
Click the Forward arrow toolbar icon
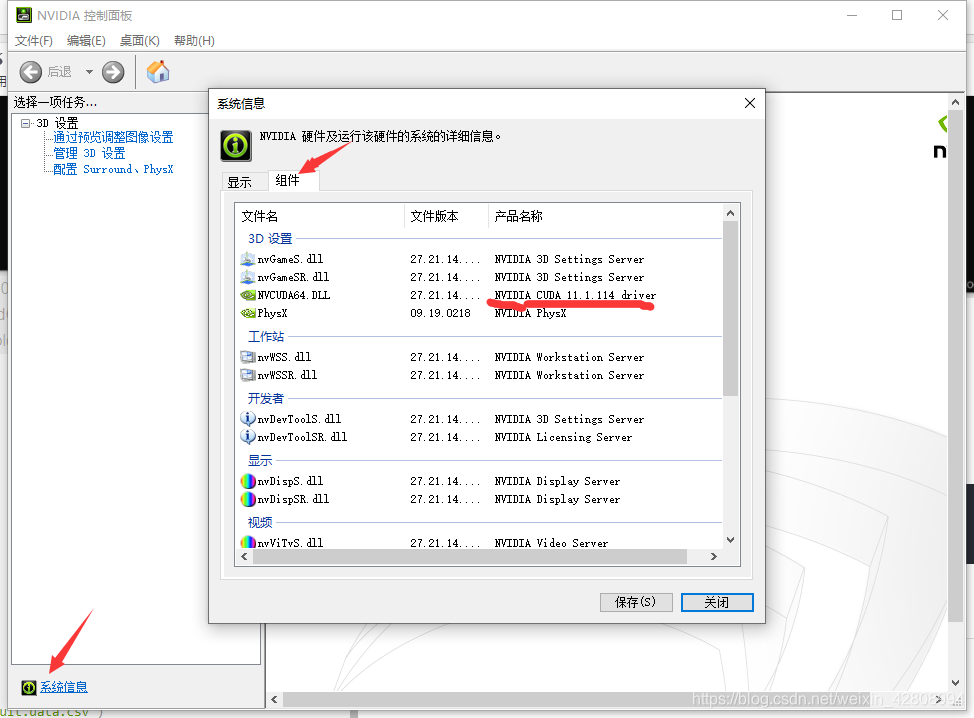tap(113, 72)
